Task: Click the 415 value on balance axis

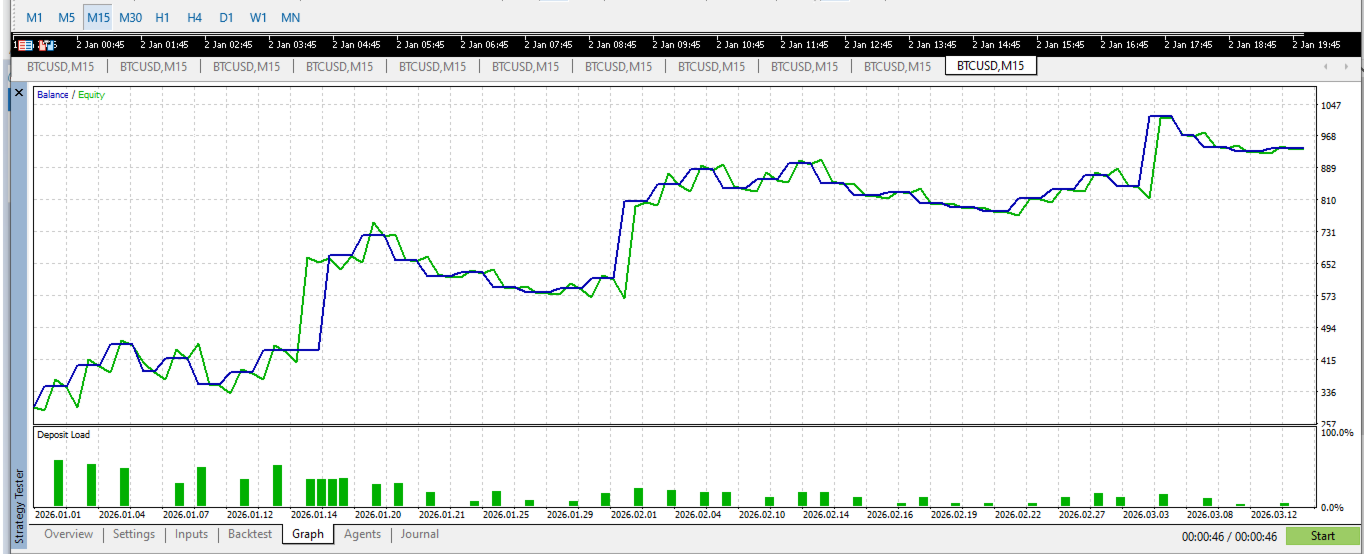Action: pyautogui.click(x=1328, y=361)
